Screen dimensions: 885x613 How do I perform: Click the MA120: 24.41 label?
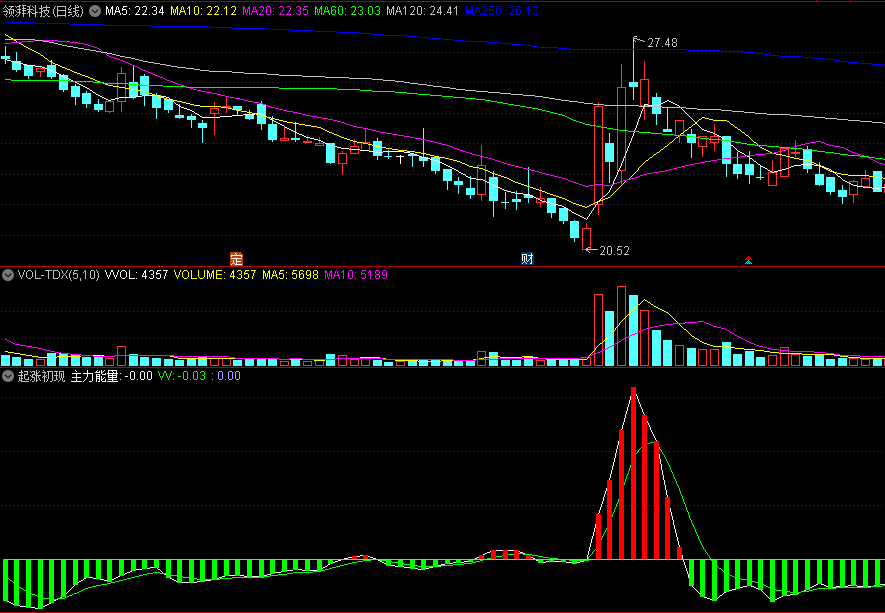423,11
